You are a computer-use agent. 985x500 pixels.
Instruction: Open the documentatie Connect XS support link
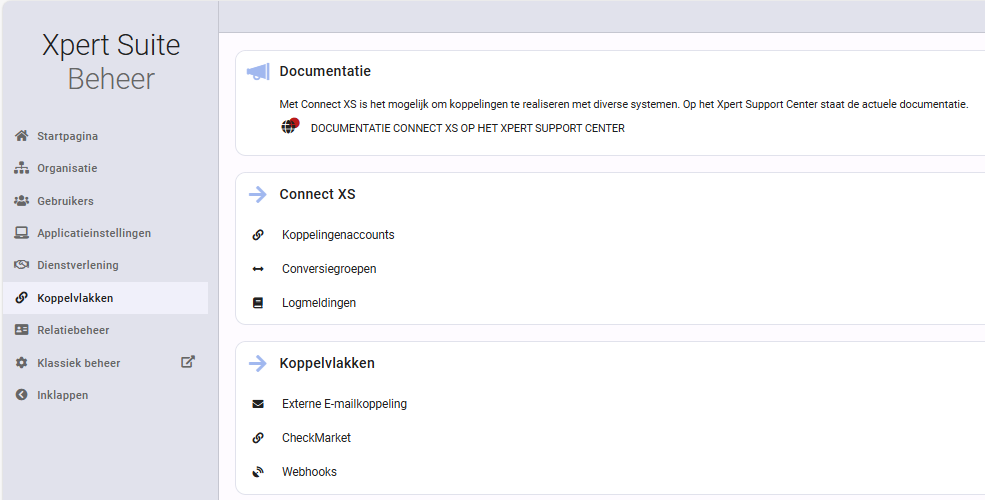click(x=467, y=128)
